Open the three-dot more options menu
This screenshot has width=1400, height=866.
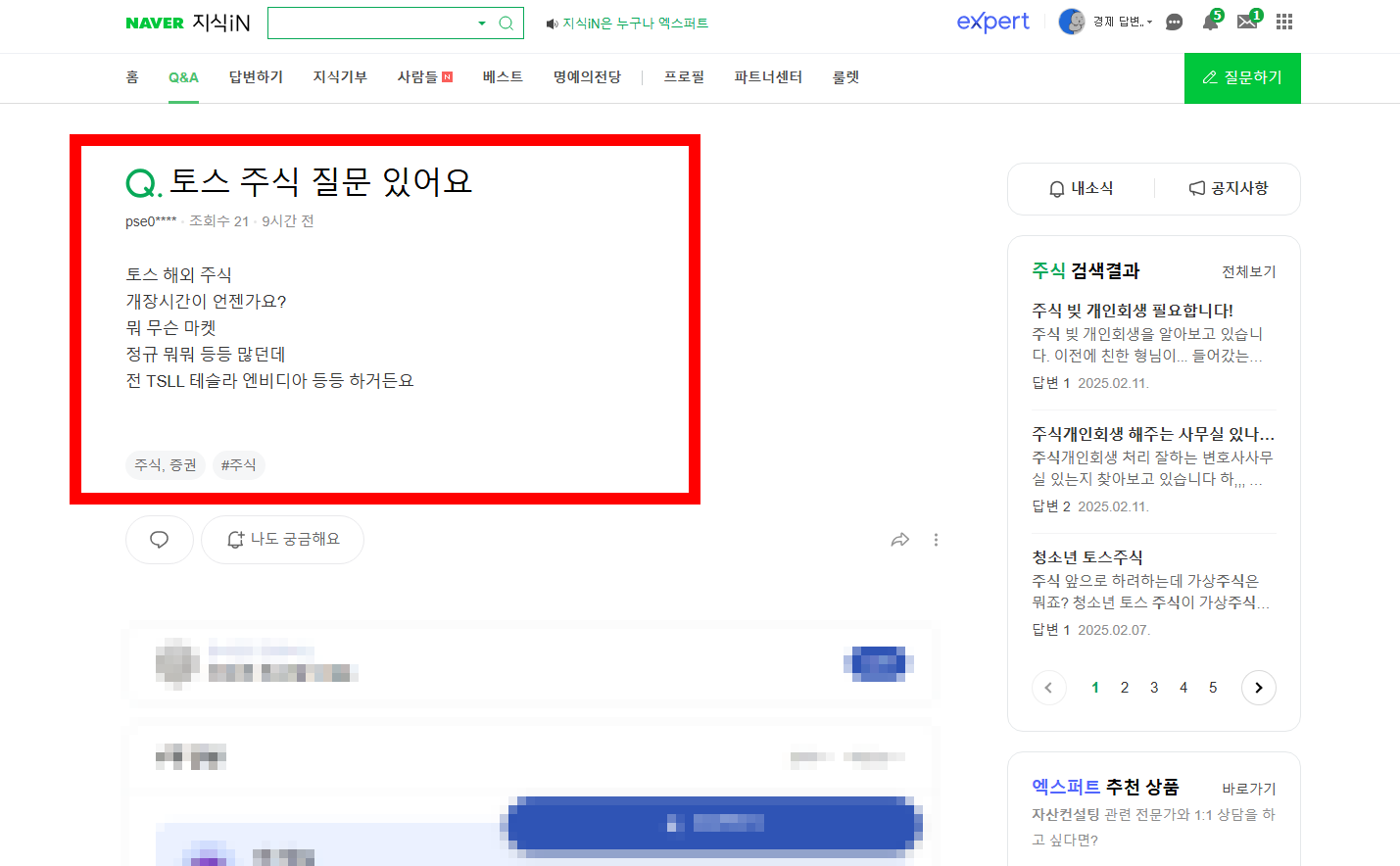coord(936,540)
